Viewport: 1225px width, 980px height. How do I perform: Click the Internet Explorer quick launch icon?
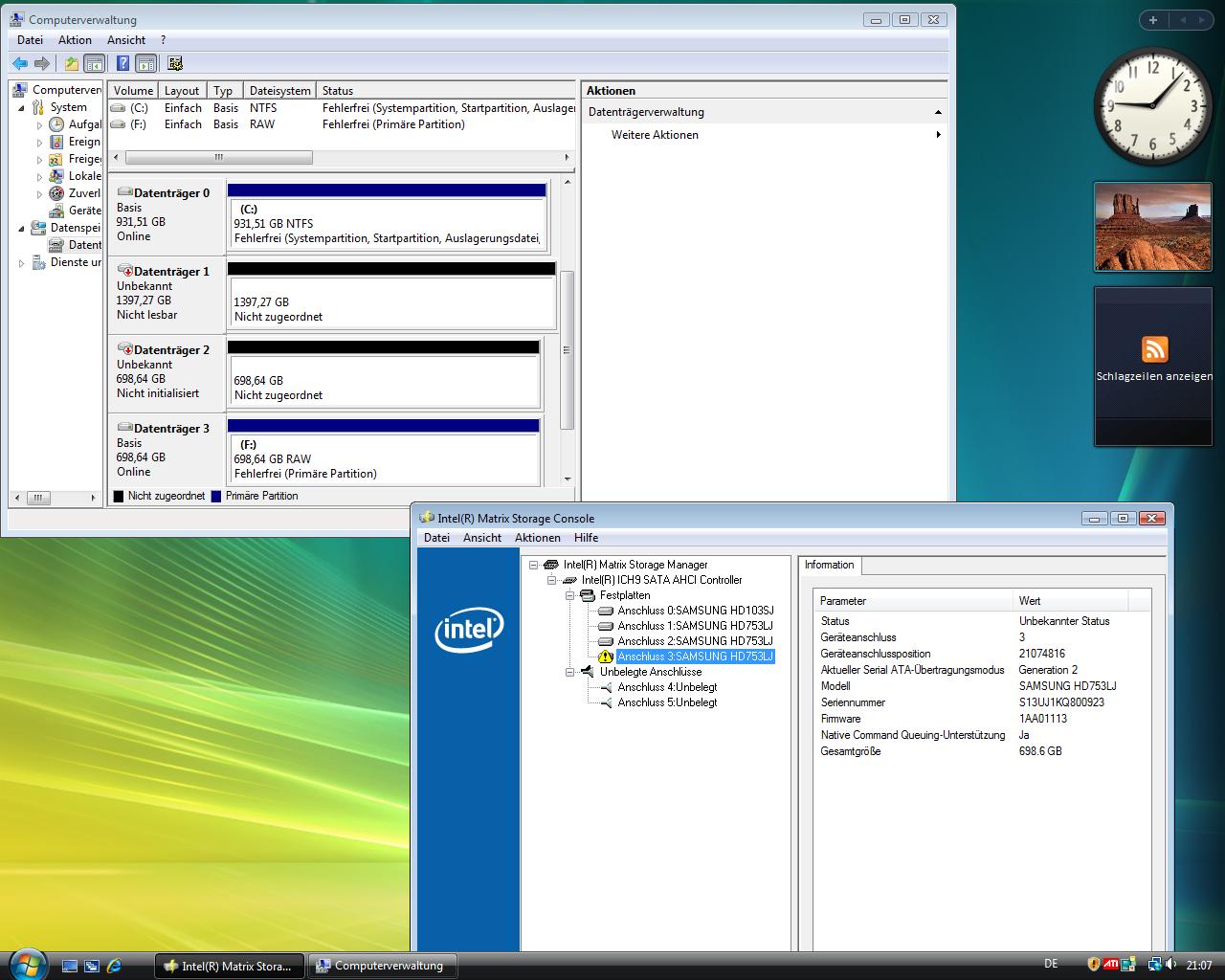point(114,966)
